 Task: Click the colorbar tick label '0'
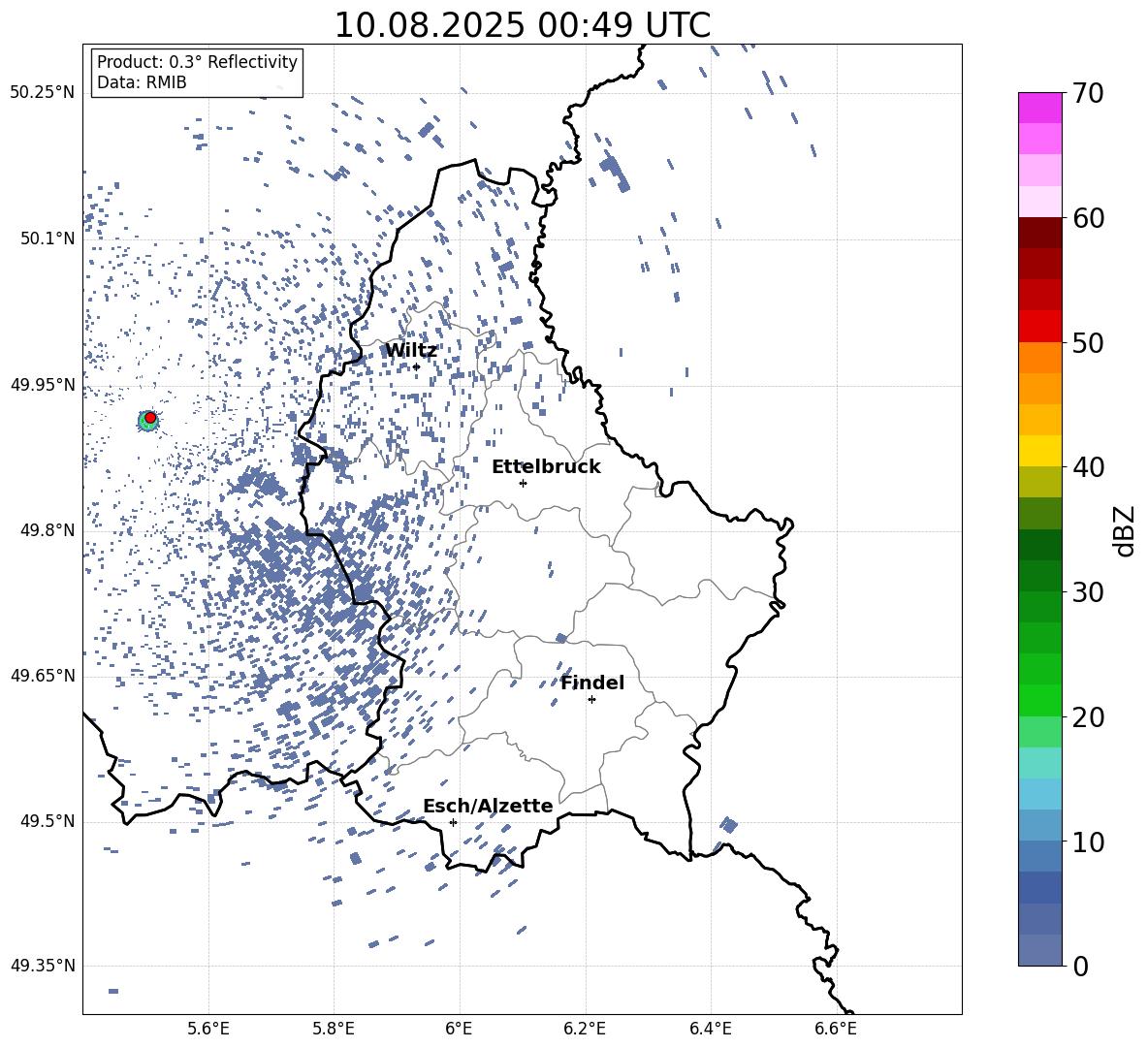[x=1080, y=967]
